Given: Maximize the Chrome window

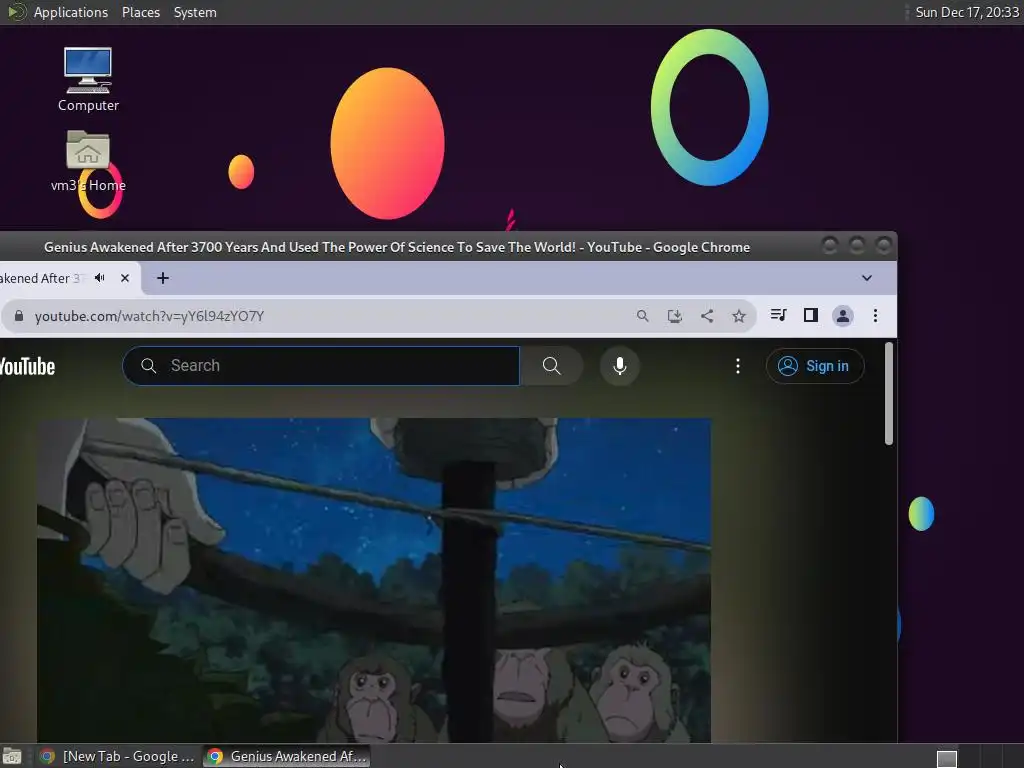Looking at the screenshot, I should [x=857, y=246].
